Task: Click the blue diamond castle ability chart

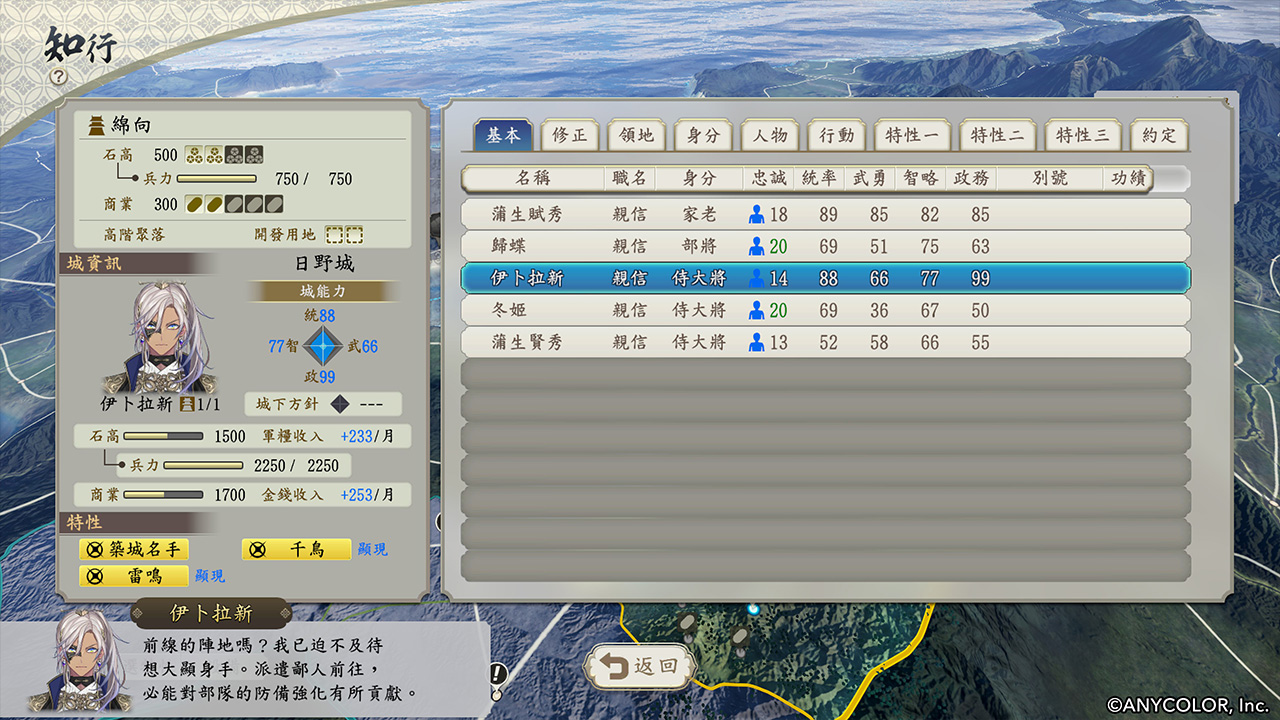Action: (324, 346)
